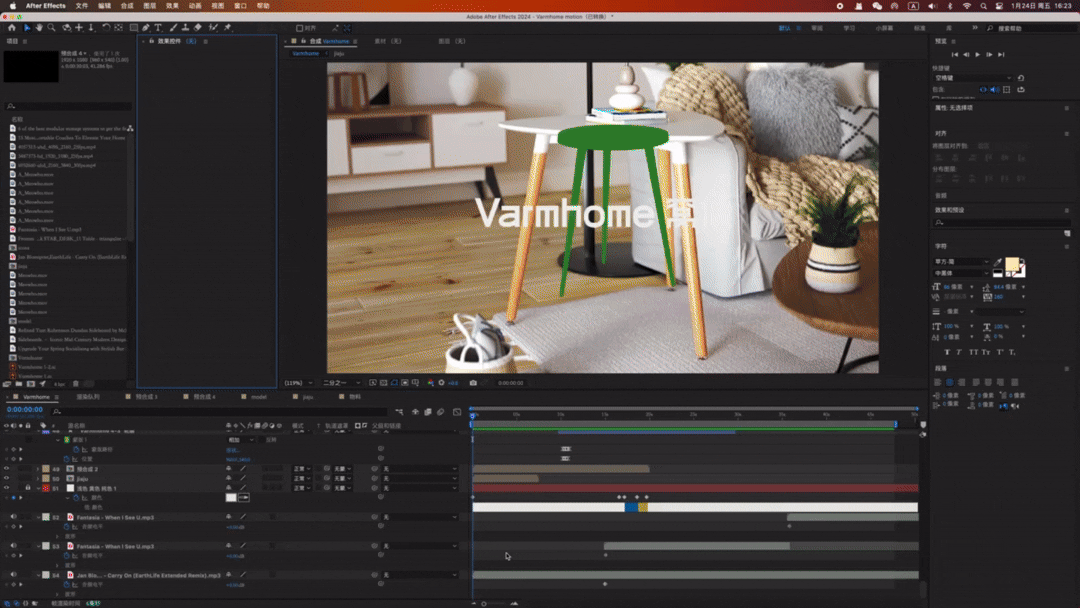Open the 渲染队列 tab
This screenshot has height=608, width=1080.
[x=88, y=397]
